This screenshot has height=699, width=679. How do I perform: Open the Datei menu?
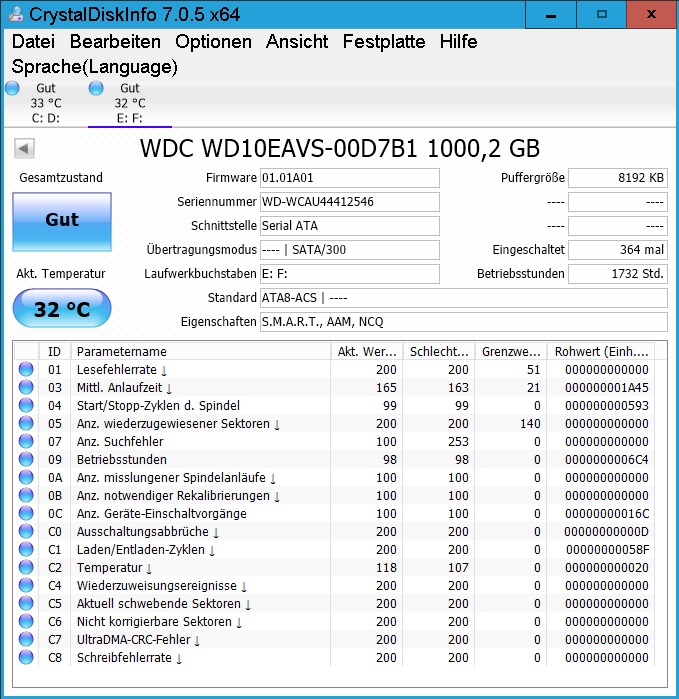coord(33,41)
